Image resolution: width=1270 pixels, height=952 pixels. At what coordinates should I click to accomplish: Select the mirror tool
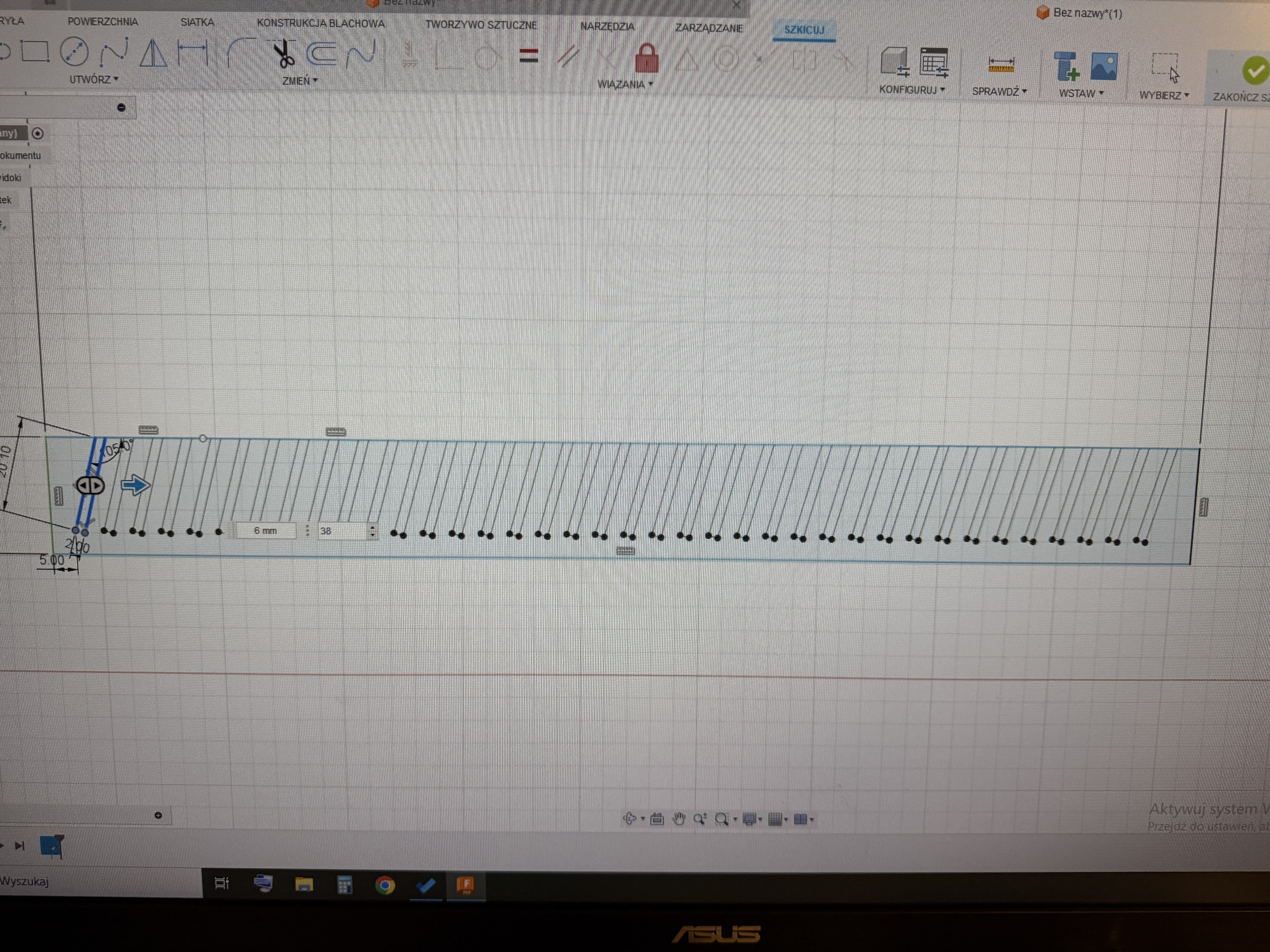click(153, 53)
